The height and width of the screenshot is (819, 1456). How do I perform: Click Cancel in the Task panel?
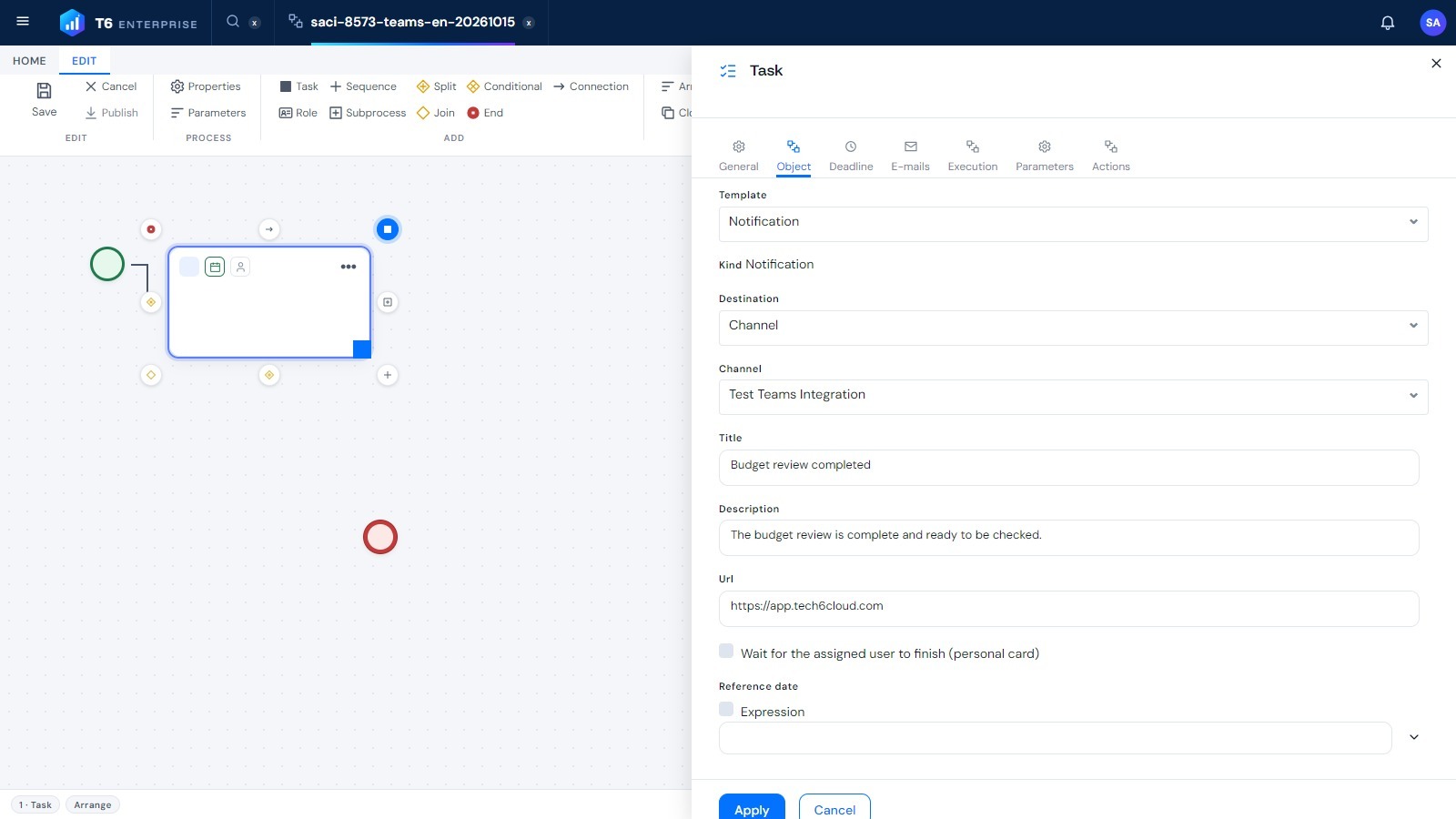coord(834,809)
